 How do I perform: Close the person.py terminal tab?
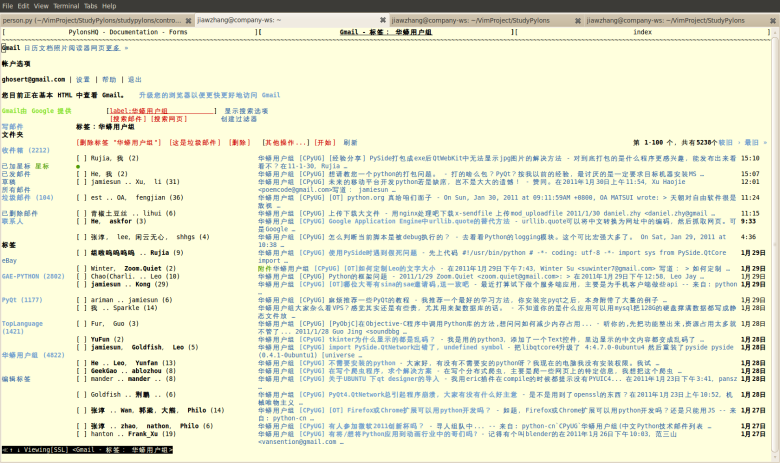pyautogui.click(x=189, y=19)
